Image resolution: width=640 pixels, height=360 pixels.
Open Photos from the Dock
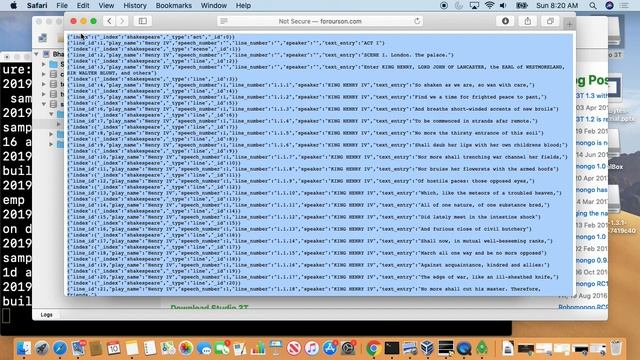click(x=186, y=348)
